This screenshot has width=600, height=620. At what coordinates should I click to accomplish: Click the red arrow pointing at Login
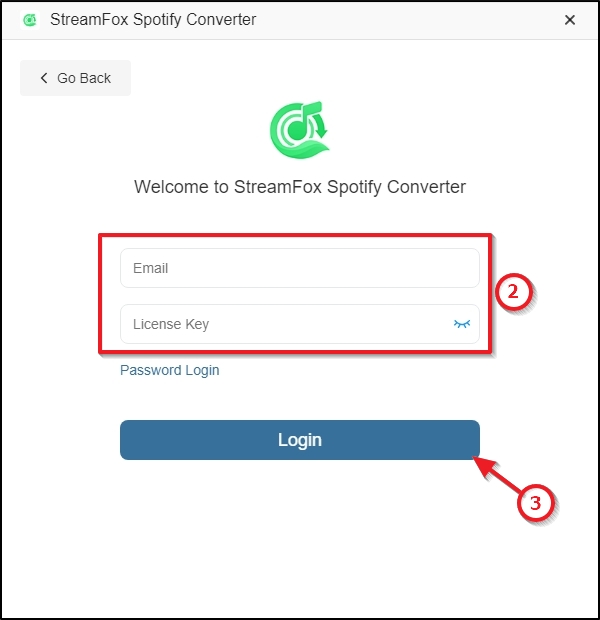pos(496,475)
